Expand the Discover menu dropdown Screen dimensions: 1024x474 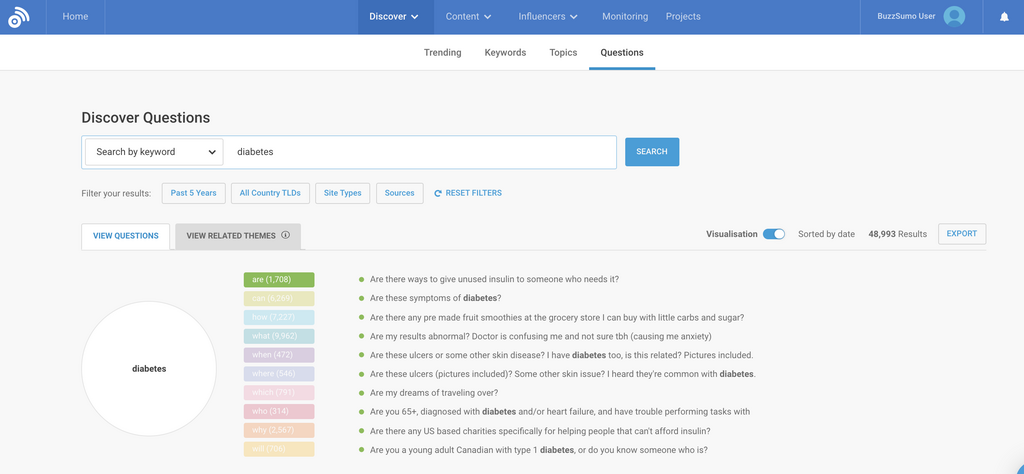click(393, 17)
